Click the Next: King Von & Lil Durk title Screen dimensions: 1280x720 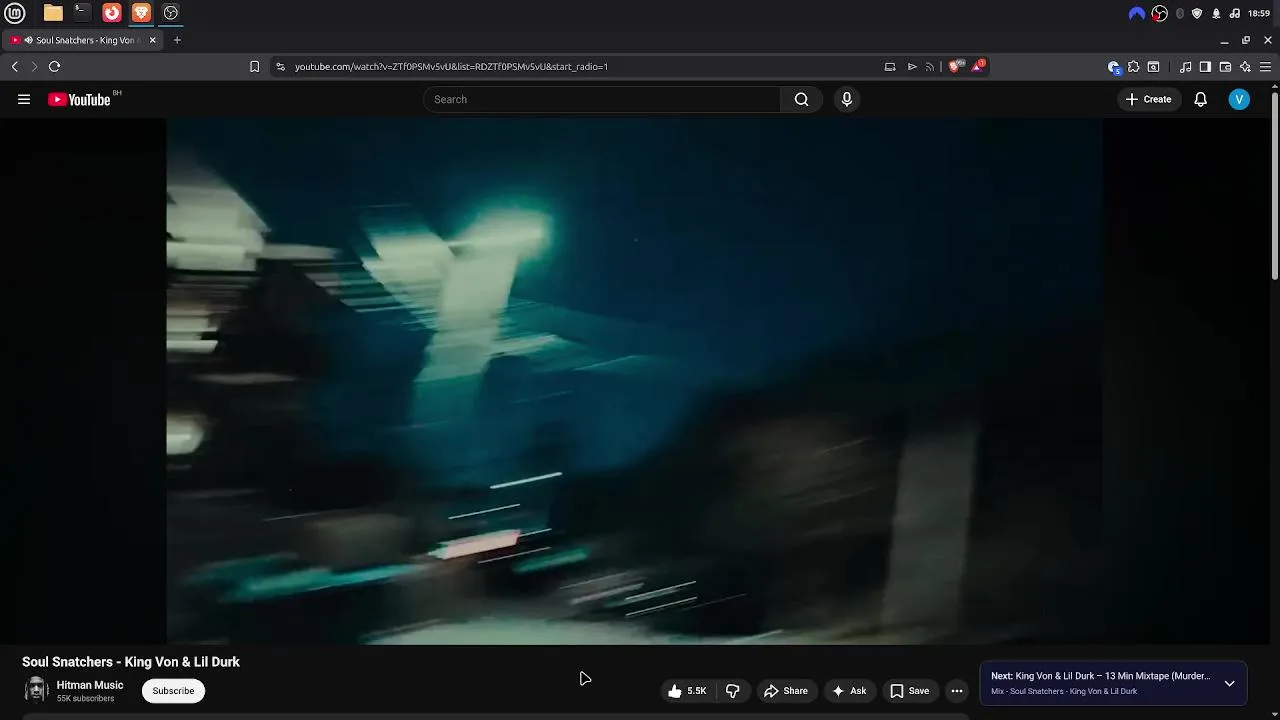pos(1100,676)
